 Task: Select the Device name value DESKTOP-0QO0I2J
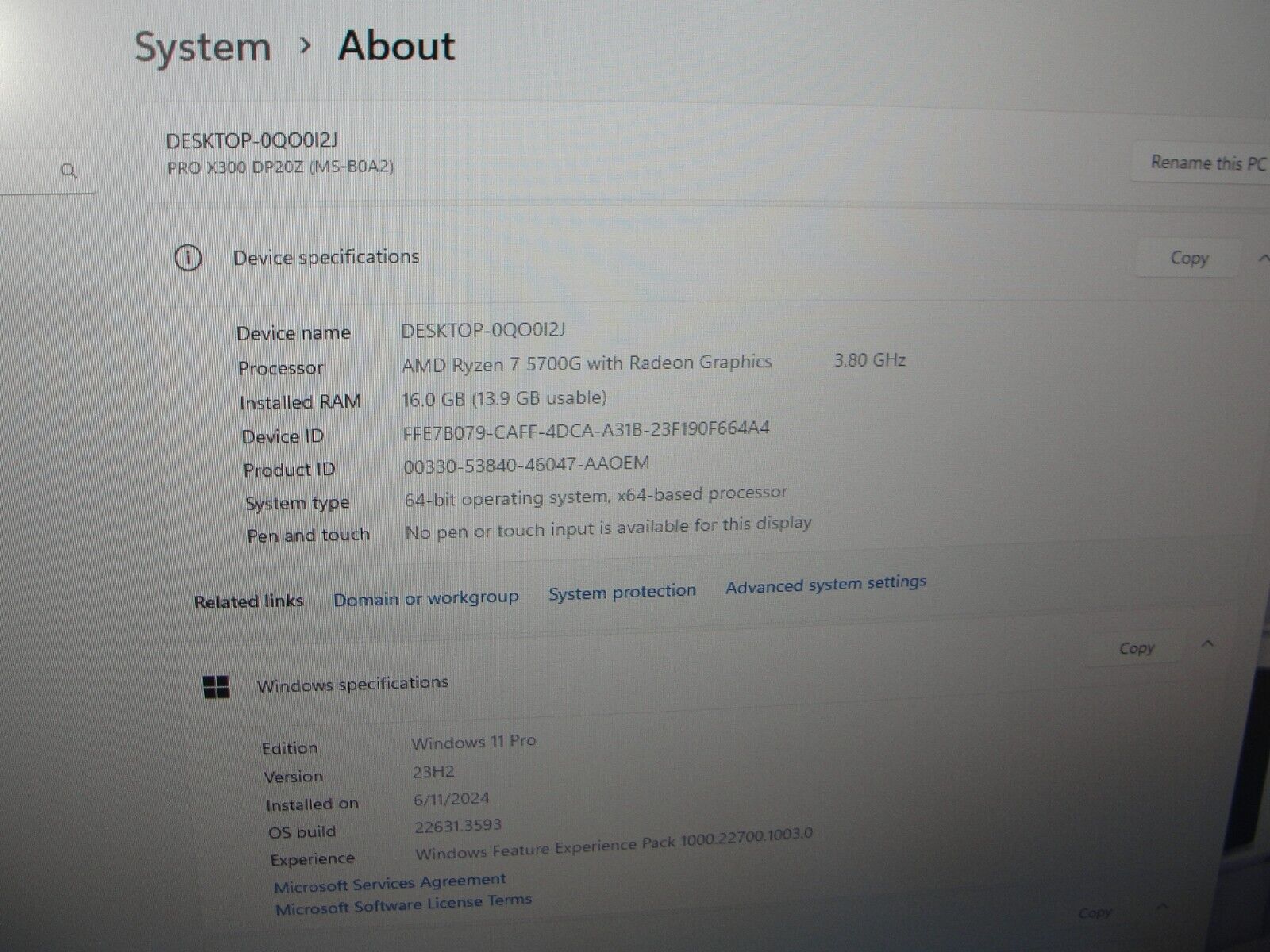[x=483, y=330]
